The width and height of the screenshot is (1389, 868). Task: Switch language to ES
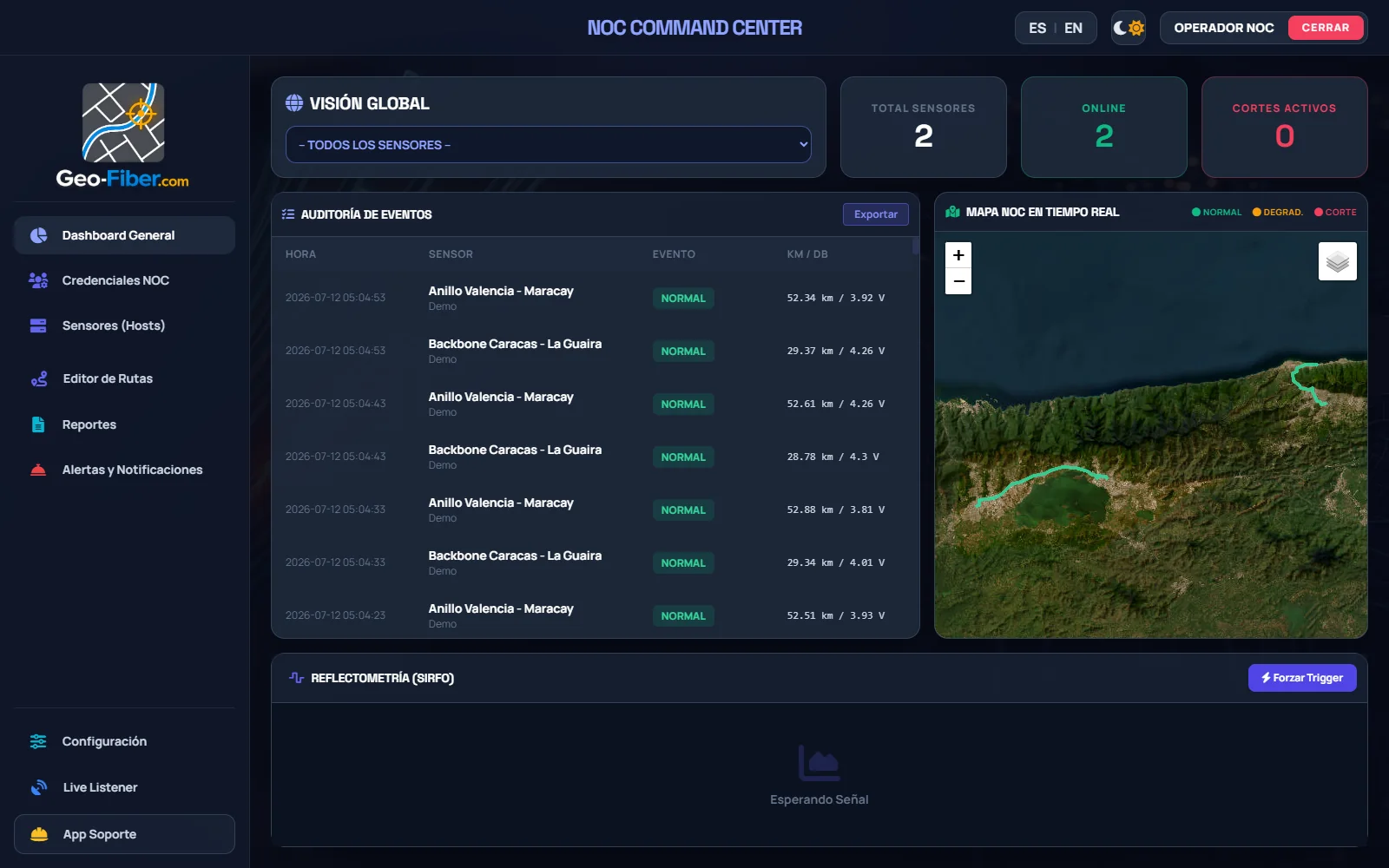click(1037, 28)
